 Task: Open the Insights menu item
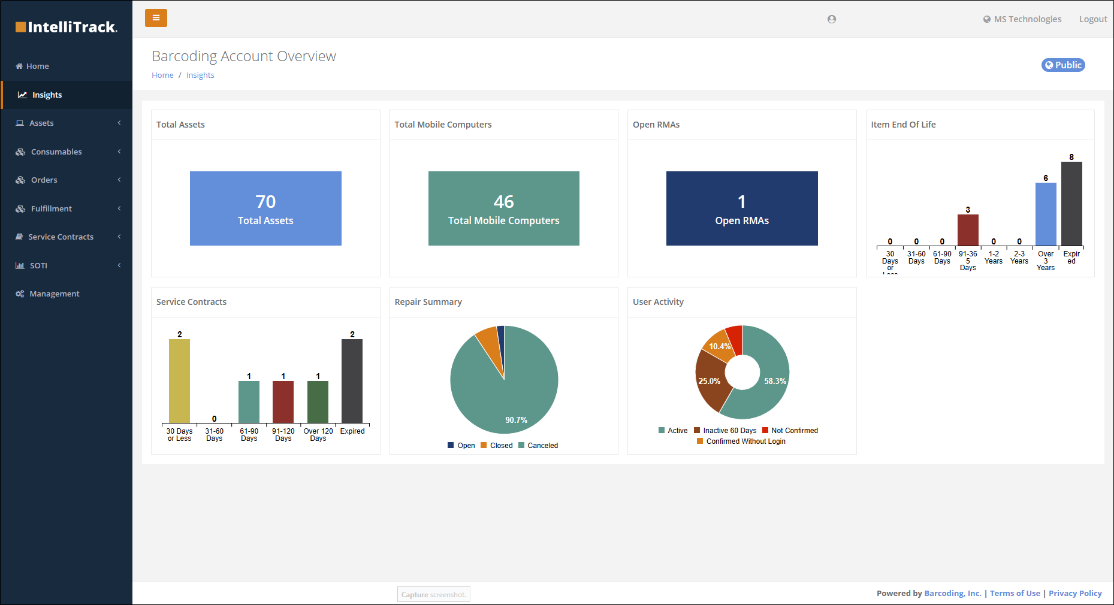tap(66, 94)
